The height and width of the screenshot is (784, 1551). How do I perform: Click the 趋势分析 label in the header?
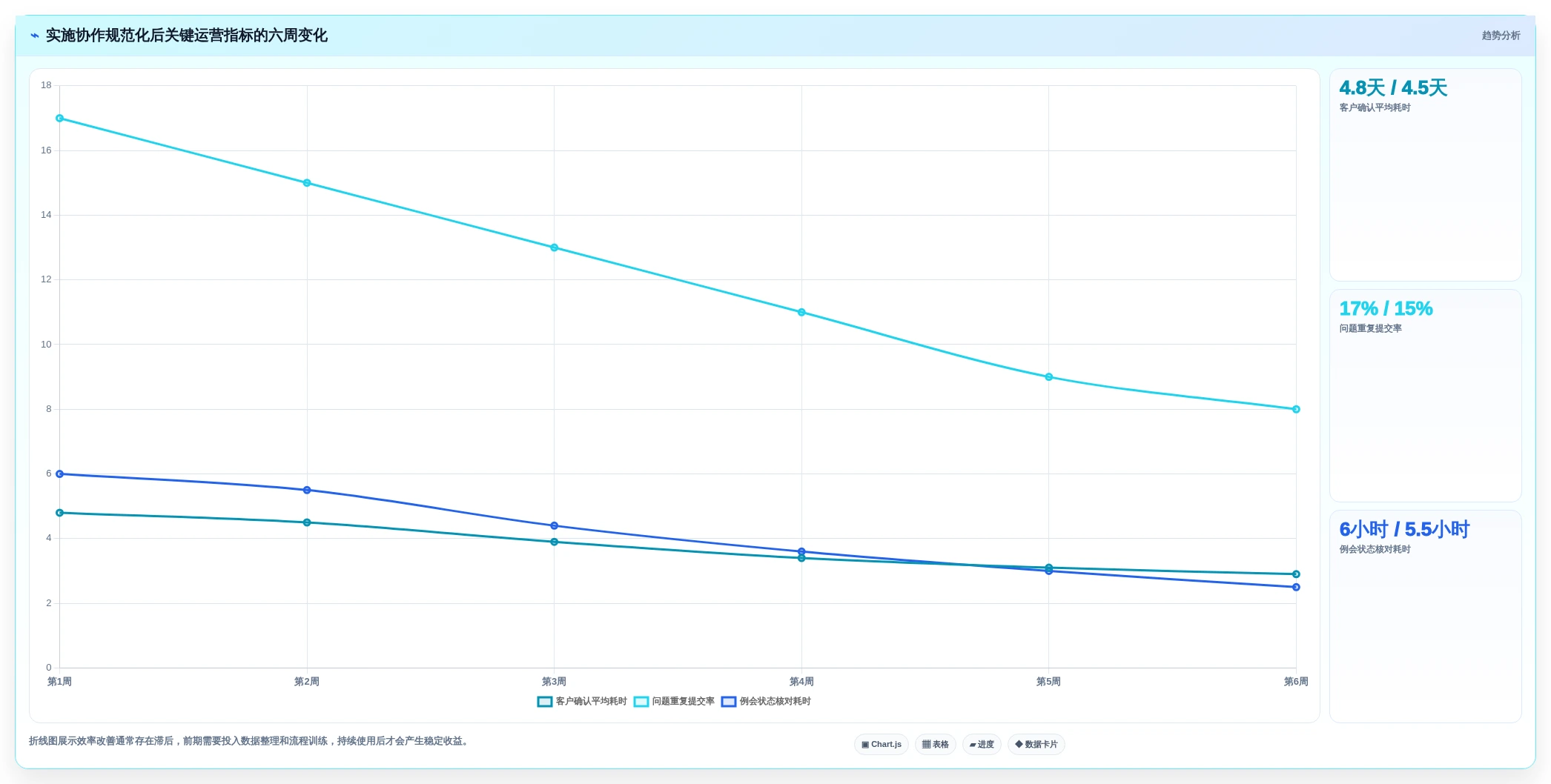(1501, 36)
